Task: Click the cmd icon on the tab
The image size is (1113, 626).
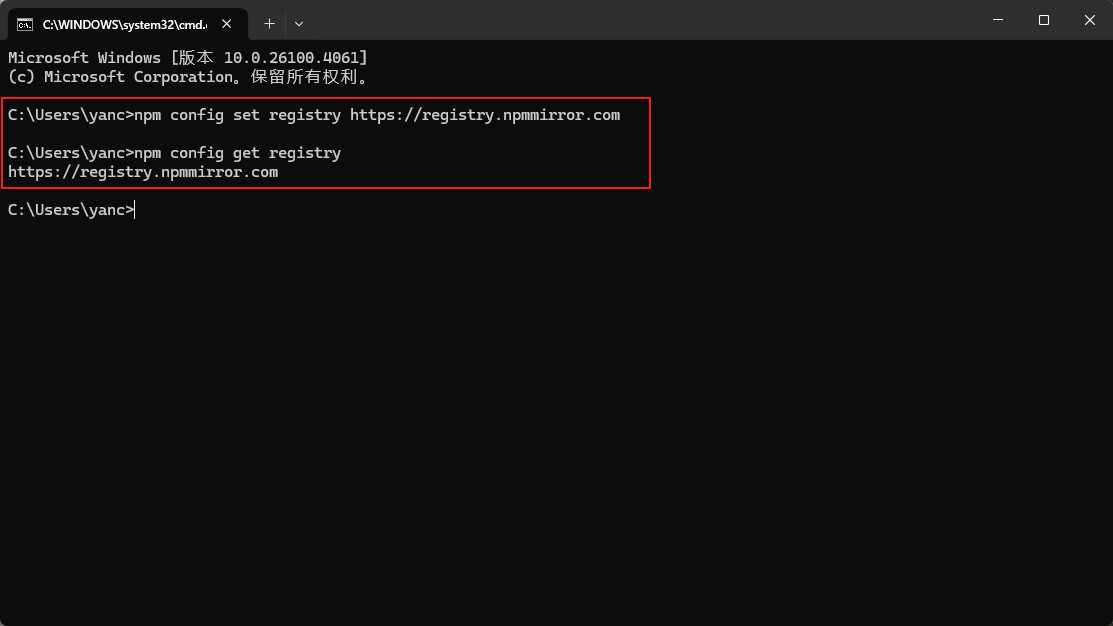Action: click(25, 25)
